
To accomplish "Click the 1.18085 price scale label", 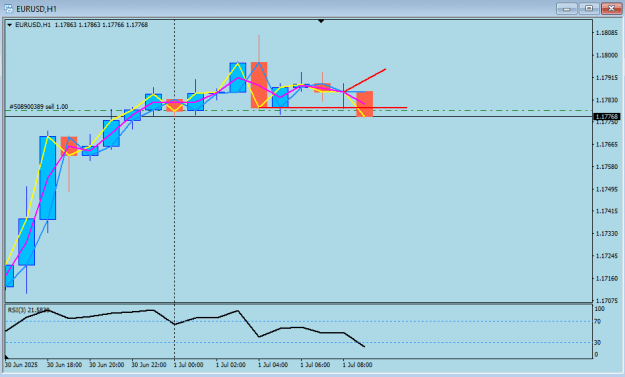I will click(x=607, y=33).
